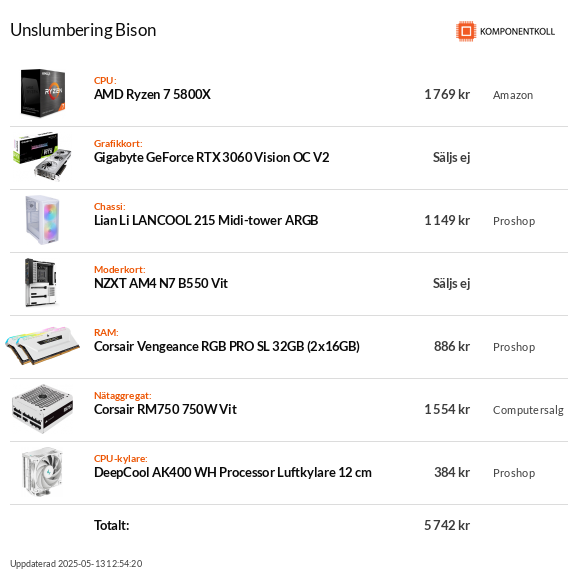Open Gigabyte GeForce RTX 3060 Vision OC V2
The image size is (577, 577).
pyautogui.click(x=212, y=157)
